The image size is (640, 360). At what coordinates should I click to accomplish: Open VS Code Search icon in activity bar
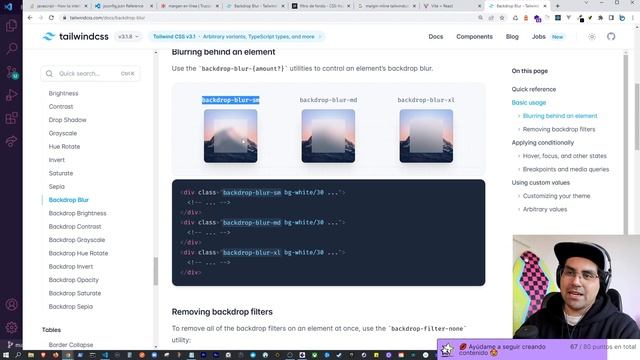(11, 49)
